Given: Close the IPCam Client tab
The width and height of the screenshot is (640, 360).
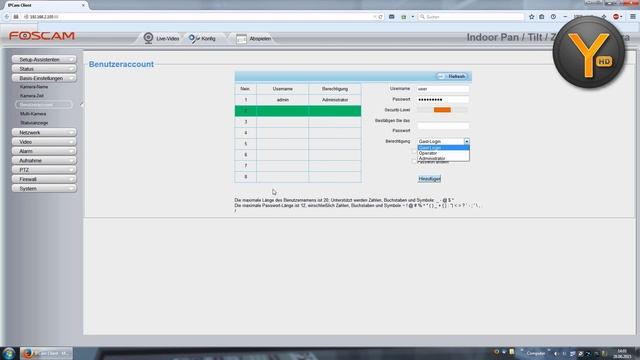Looking at the screenshot, I should pyautogui.click(x=83, y=5).
